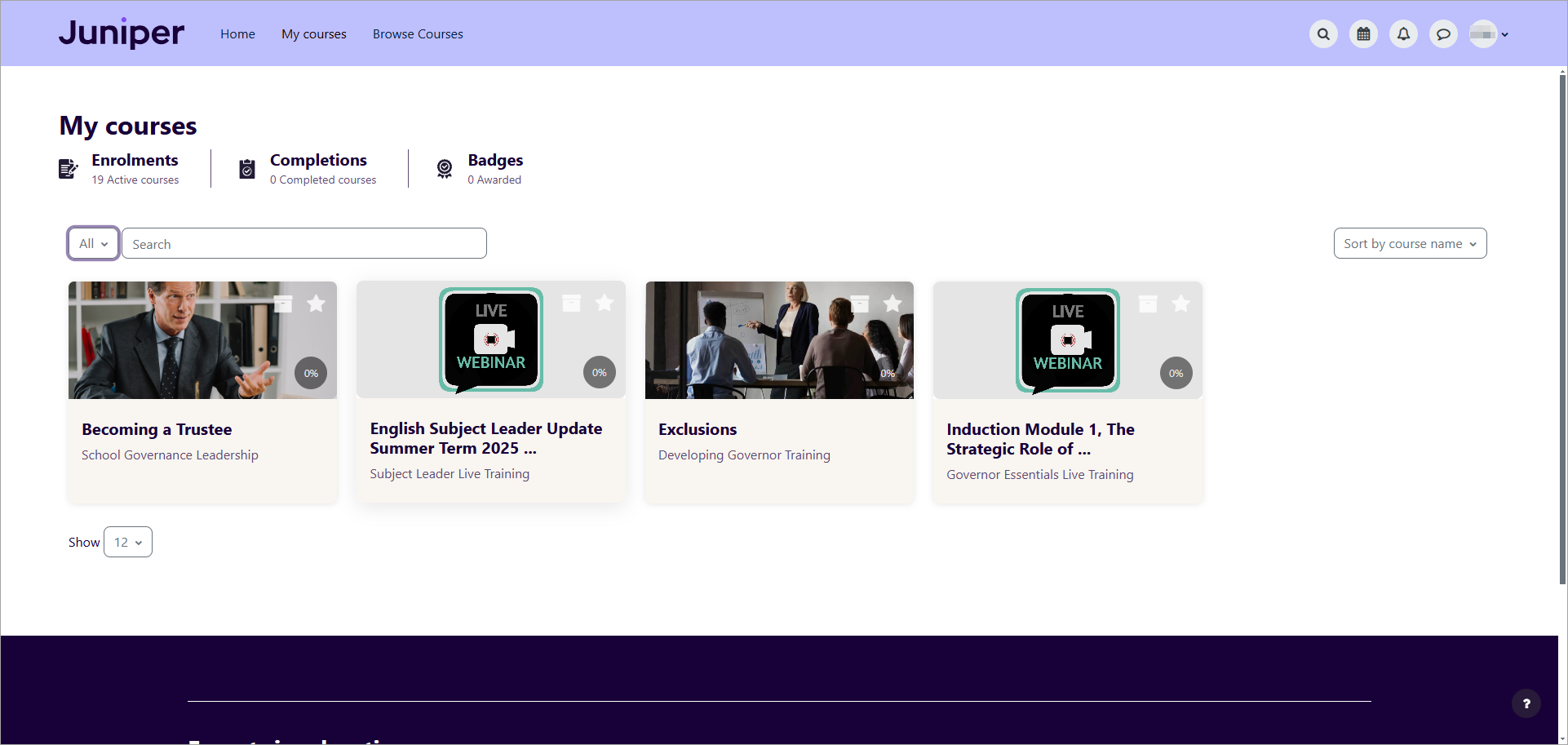Open the search icon in the header
This screenshot has height=745, width=1568.
click(x=1322, y=33)
